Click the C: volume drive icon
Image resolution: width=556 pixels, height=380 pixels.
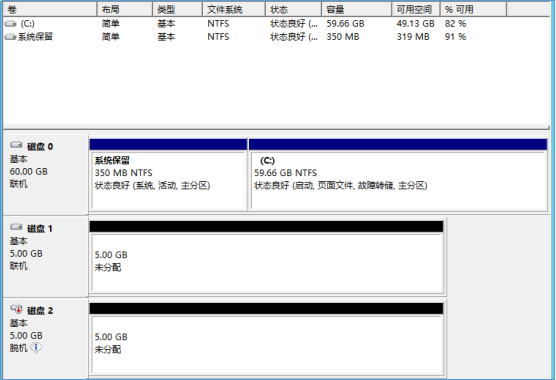[x=11, y=24]
